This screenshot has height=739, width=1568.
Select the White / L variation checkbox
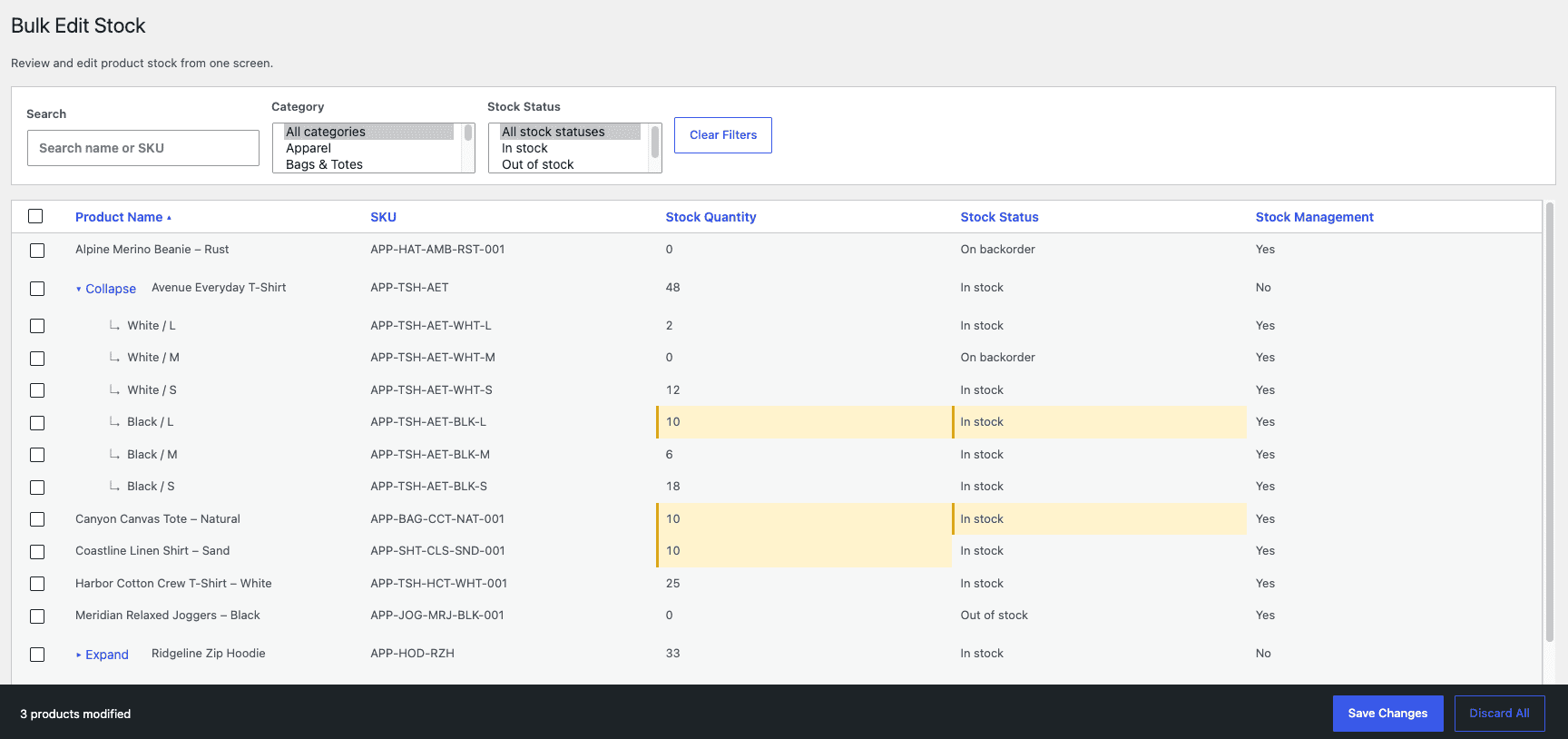point(37,326)
